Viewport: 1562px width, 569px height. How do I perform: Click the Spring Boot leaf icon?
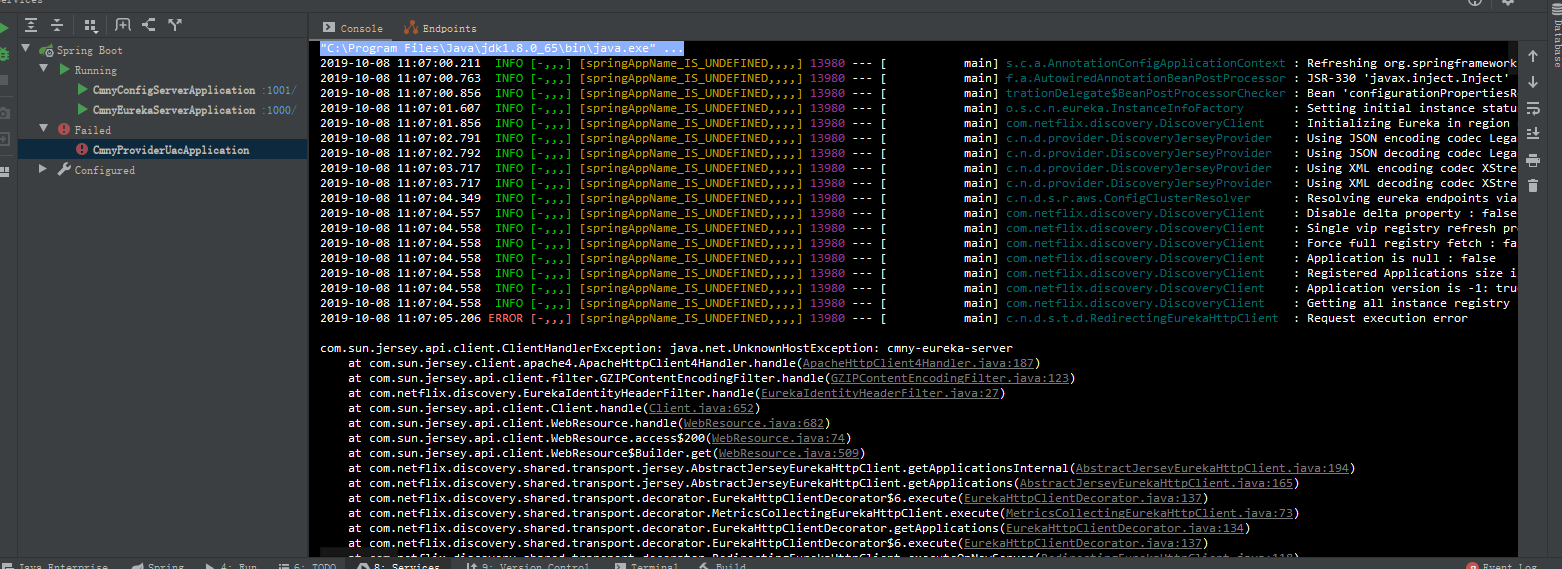point(46,50)
